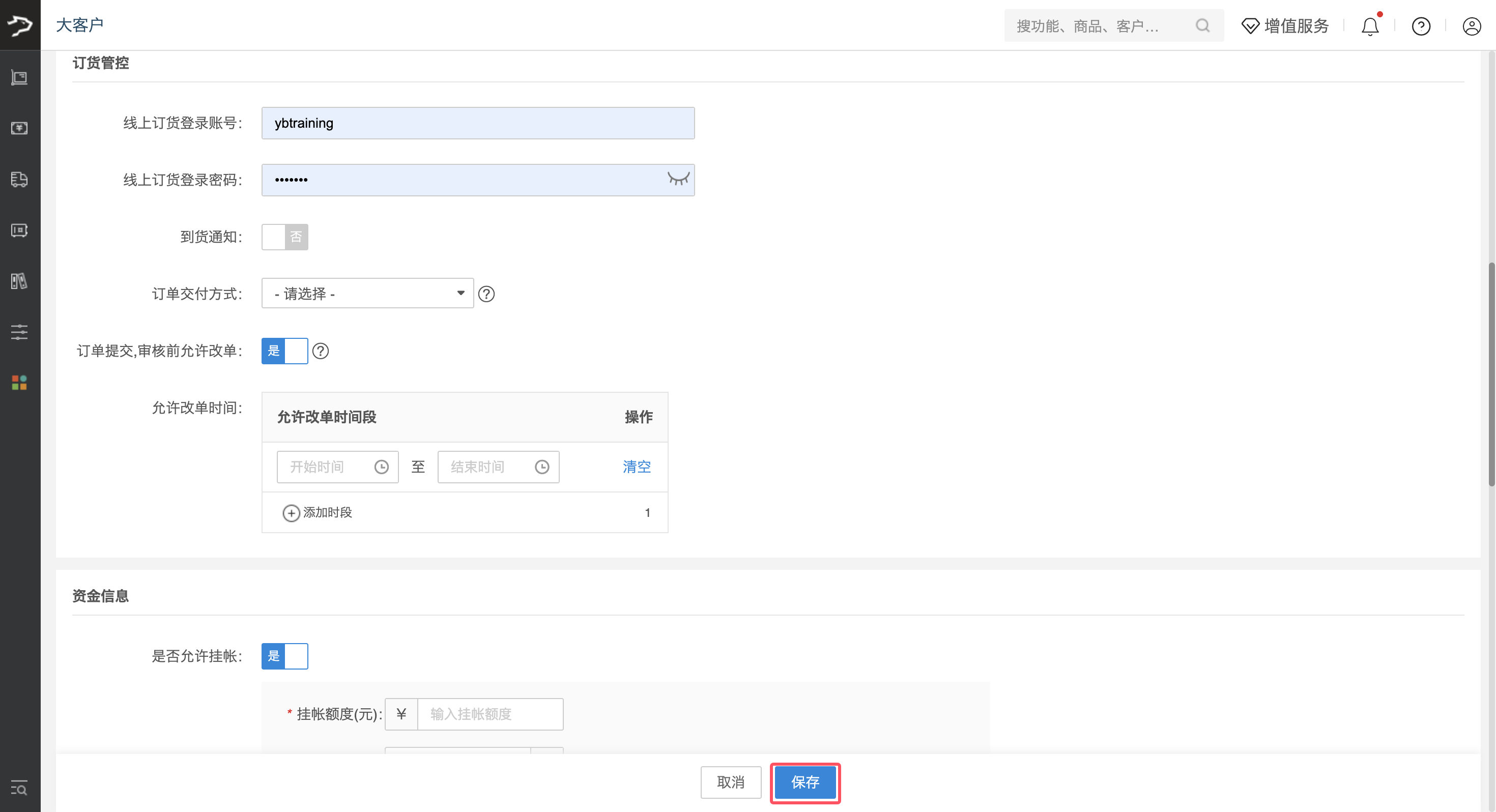
Task: Click the 清空 link
Action: (637, 467)
